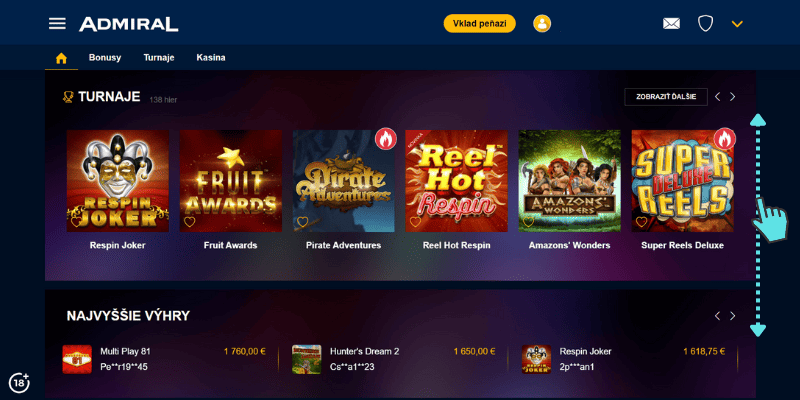The height and width of the screenshot is (400, 800).
Task: Show next tournament games with right arrow
Action: (733, 96)
